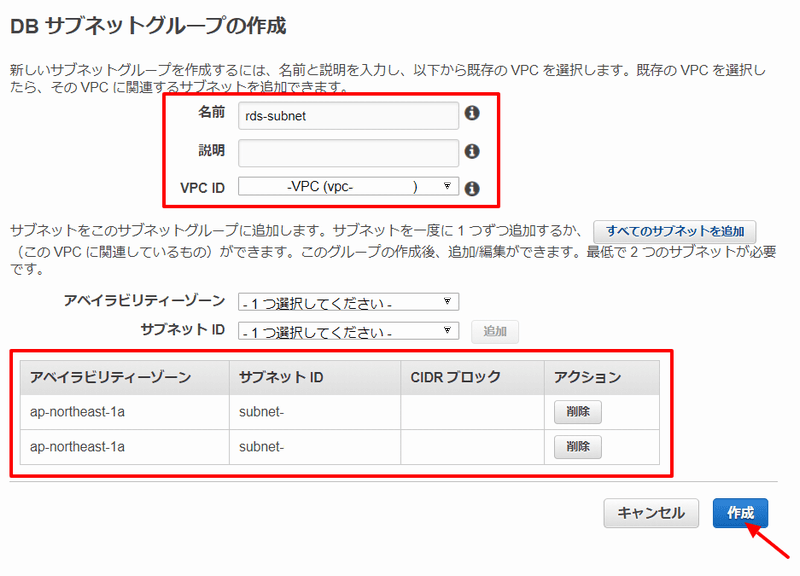Click the 追加 button next to サブネット ID
This screenshot has width=800, height=576.
click(494, 332)
